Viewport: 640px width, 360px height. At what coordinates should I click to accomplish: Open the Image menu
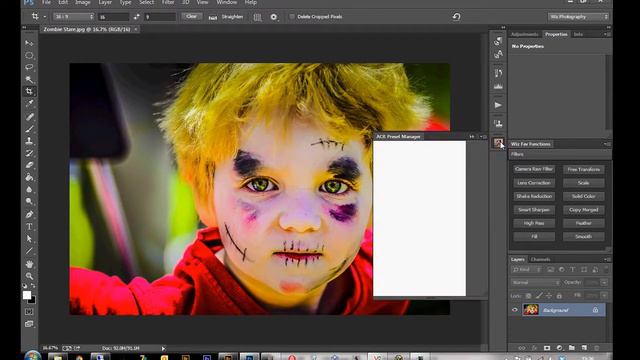point(82,2)
